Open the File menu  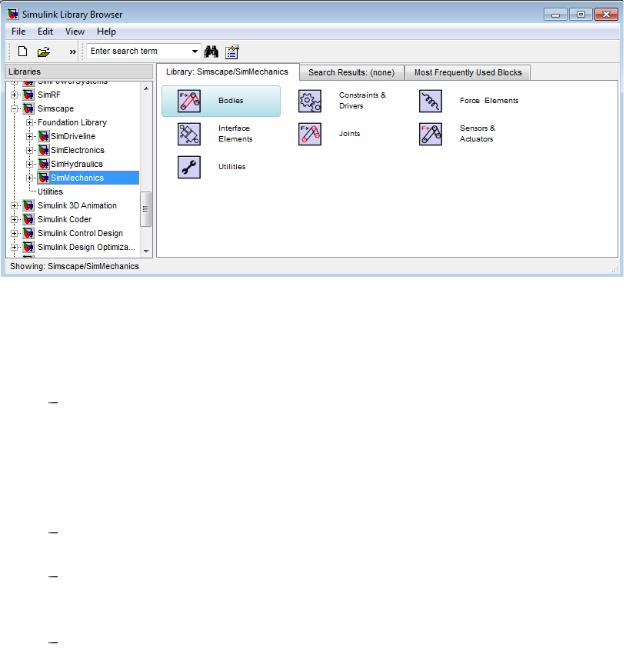point(18,32)
